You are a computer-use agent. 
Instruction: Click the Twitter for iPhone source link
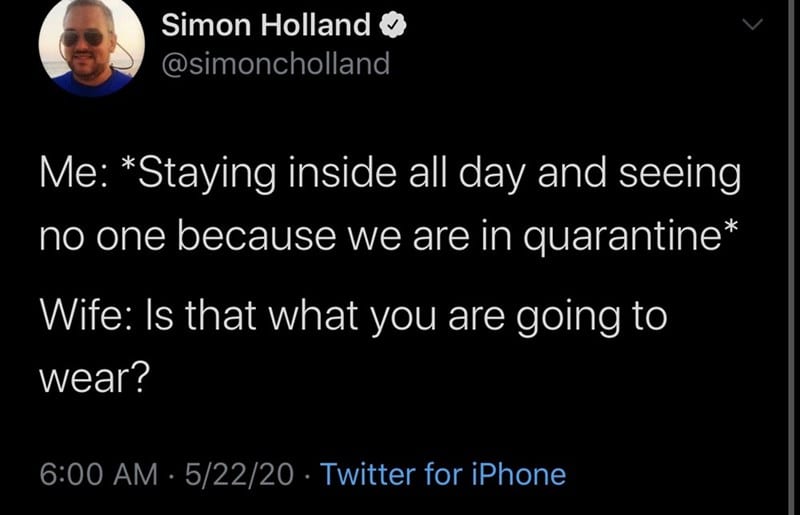coord(443,474)
